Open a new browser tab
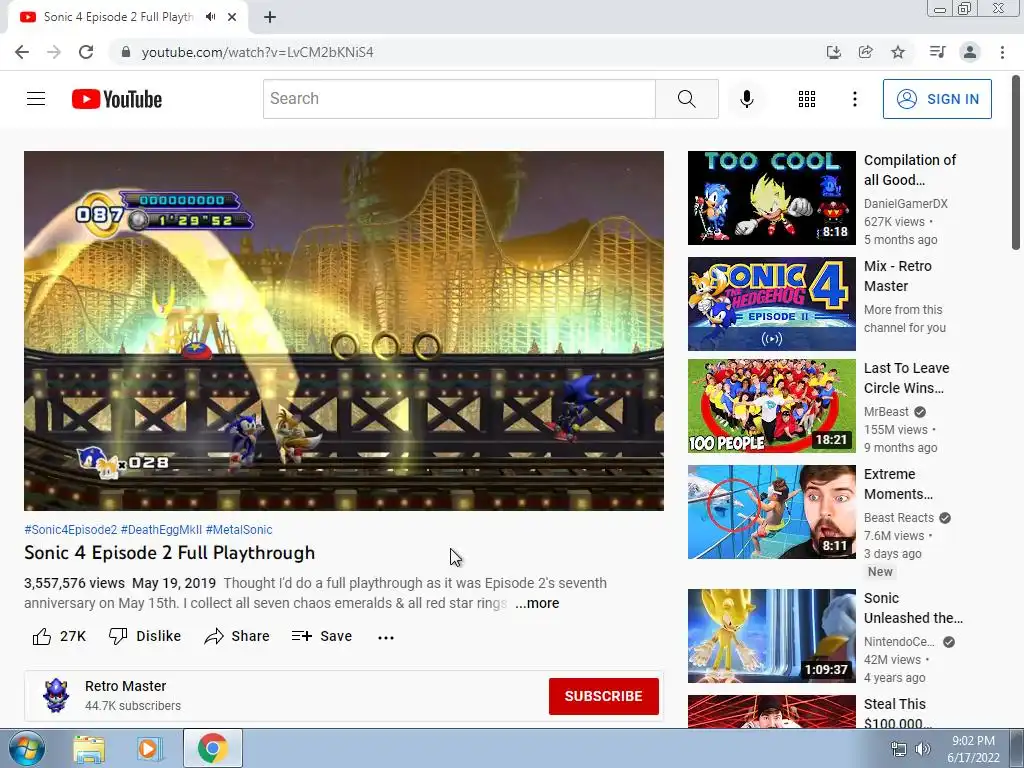 click(x=270, y=17)
